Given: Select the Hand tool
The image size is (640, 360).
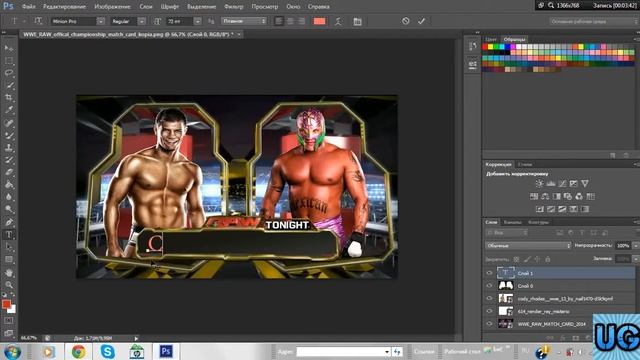Looking at the screenshot, I should click(9, 272).
